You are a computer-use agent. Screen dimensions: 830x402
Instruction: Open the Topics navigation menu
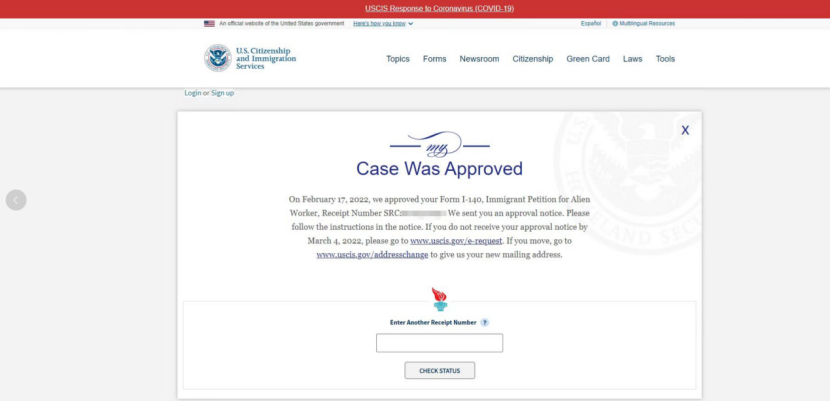coord(398,59)
